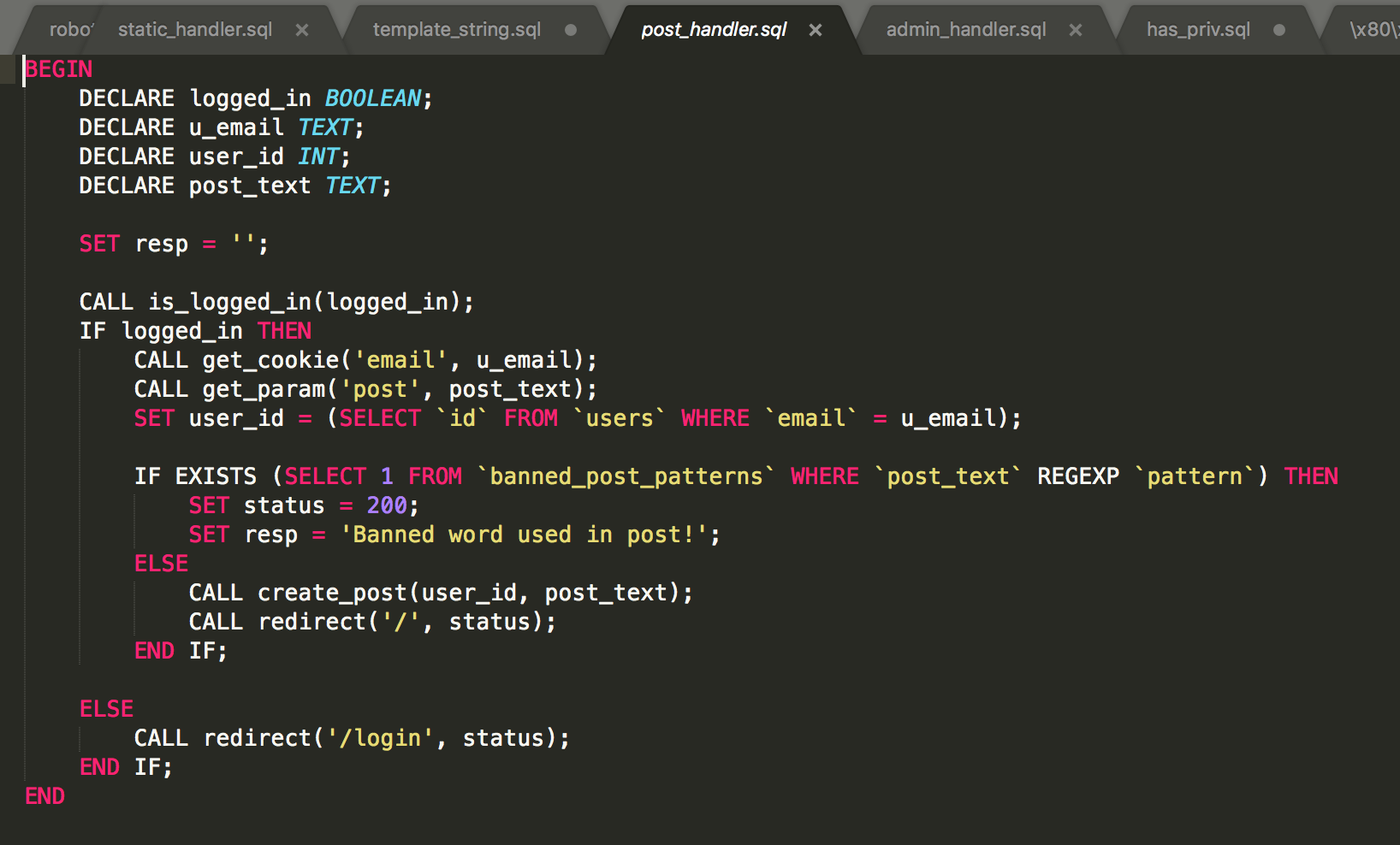1400x845 pixels.
Task: Place cursor on banned_post_patterns table name
Action: coord(626,476)
